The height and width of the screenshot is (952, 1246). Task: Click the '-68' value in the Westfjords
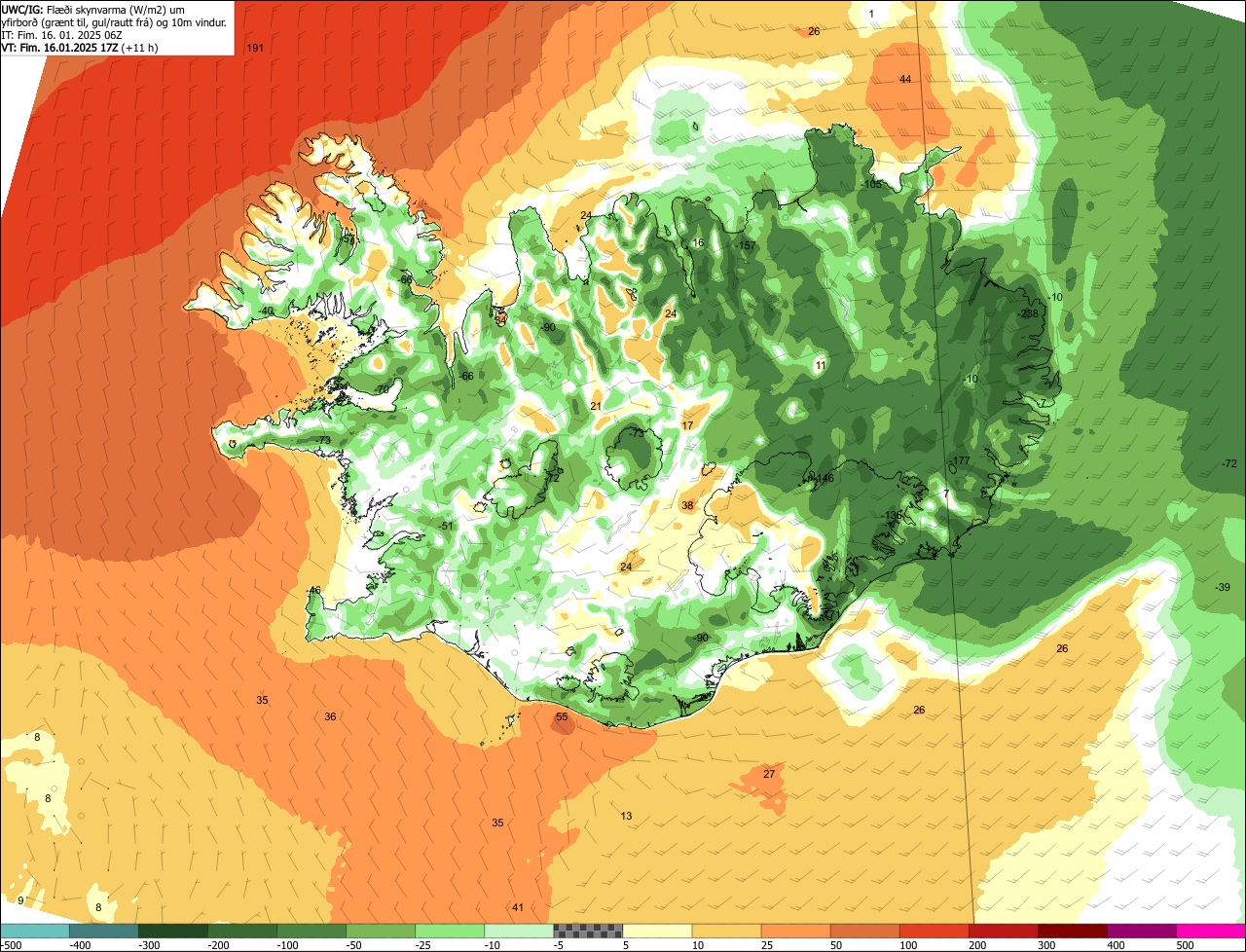click(405, 280)
